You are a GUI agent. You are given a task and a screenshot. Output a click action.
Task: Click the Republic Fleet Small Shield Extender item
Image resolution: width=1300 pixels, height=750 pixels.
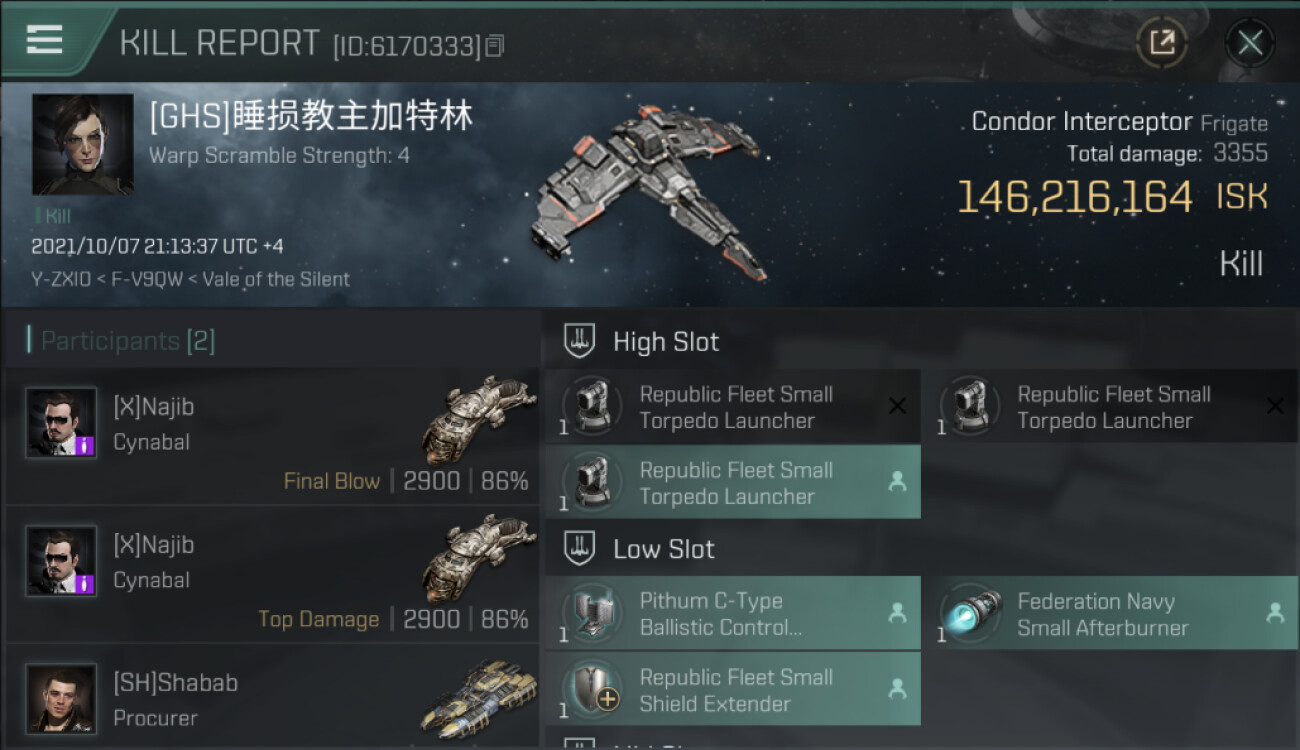coord(732,689)
